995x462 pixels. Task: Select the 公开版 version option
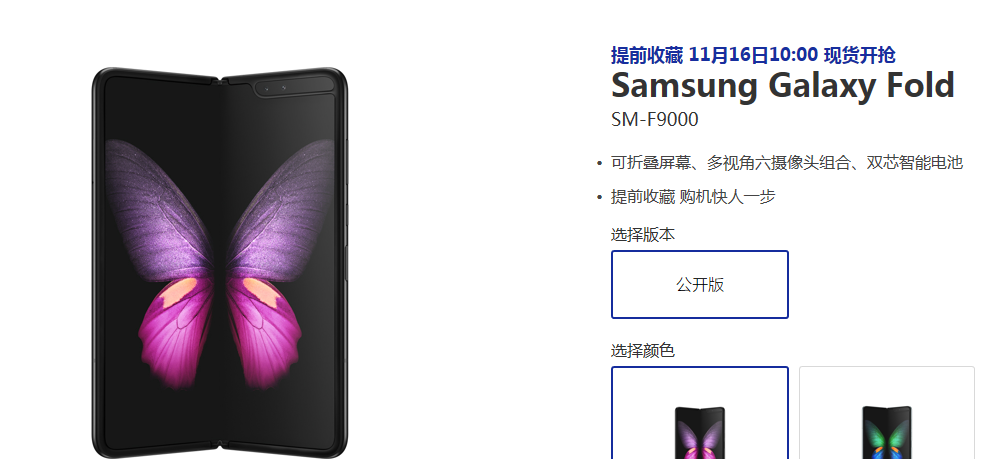pos(699,284)
